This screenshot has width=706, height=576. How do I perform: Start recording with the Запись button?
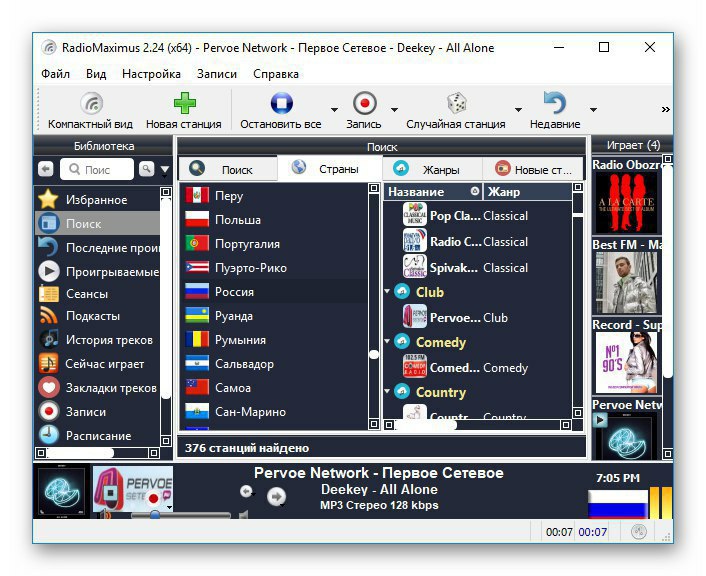pos(364,110)
